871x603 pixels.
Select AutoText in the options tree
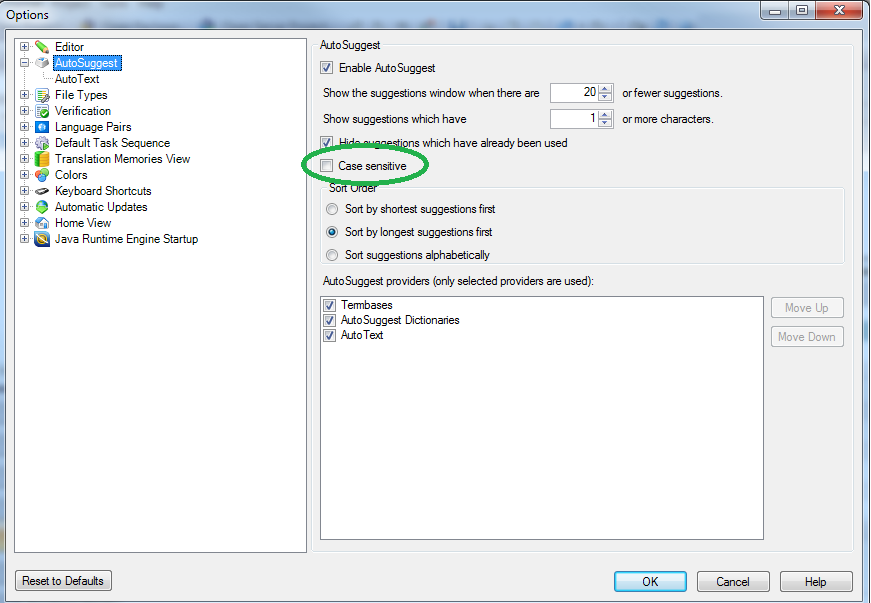click(x=77, y=79)
